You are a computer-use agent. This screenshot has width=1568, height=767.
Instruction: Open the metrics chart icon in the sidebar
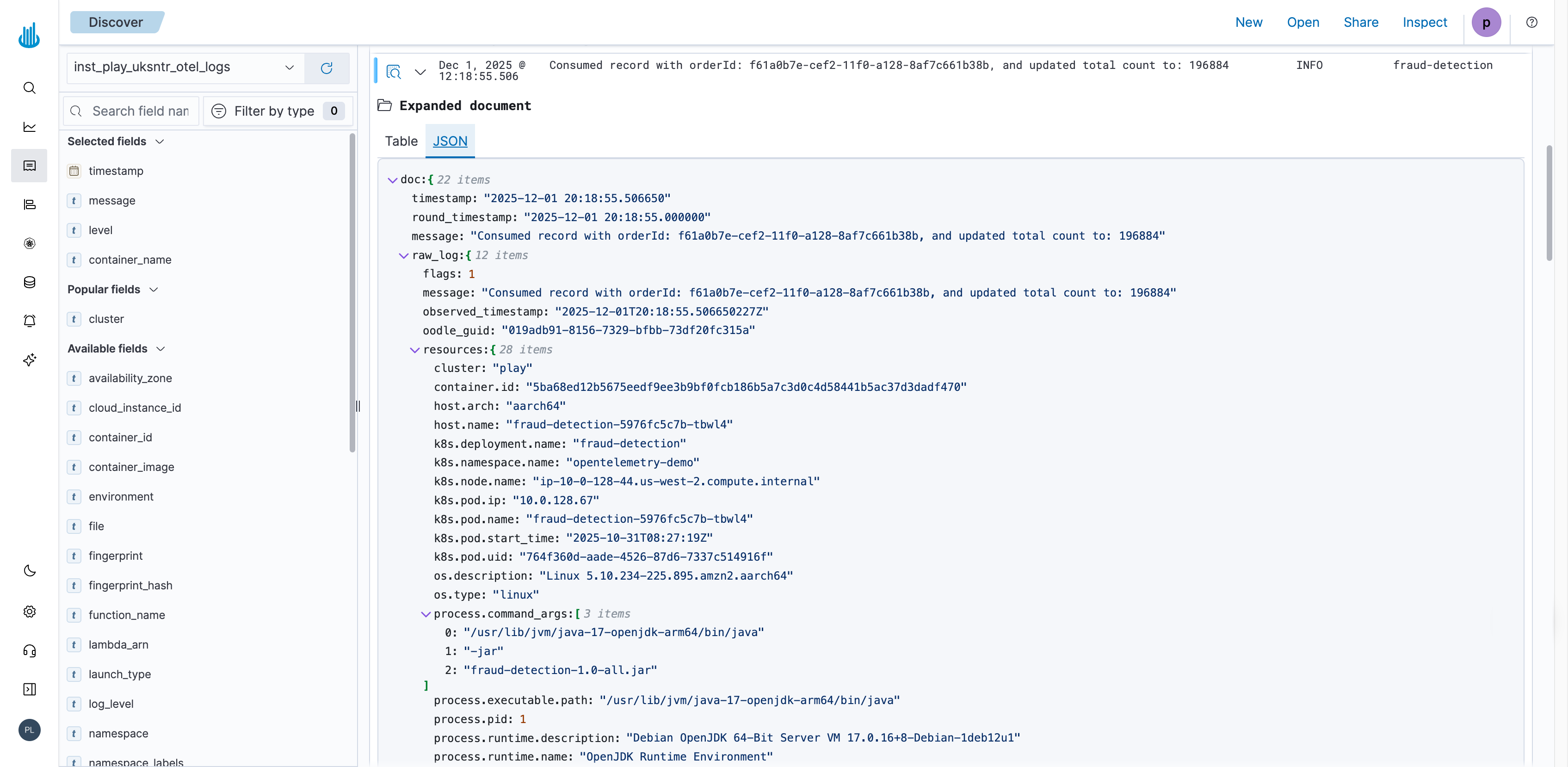(x=29, y=127)
